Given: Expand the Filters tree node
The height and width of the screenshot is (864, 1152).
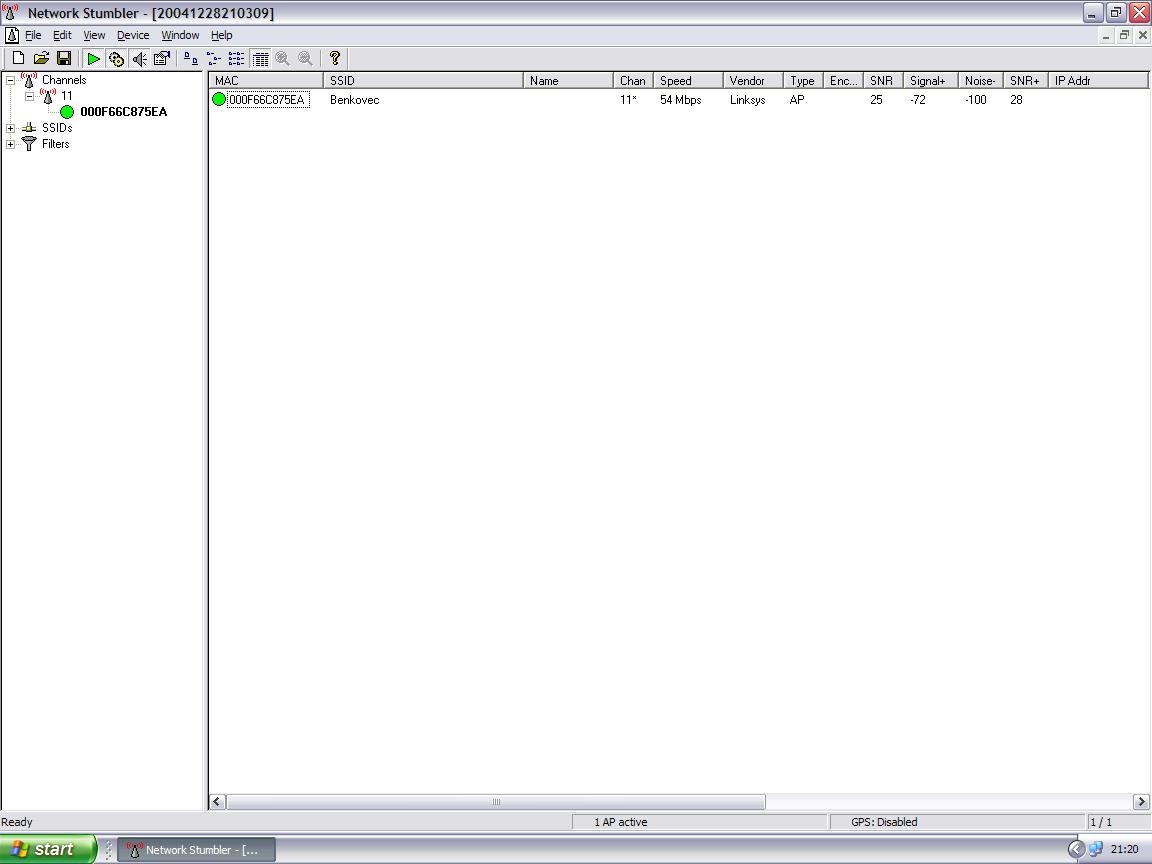Looking at the screenshot, I should pyautogui.click(x=11, y=144).
